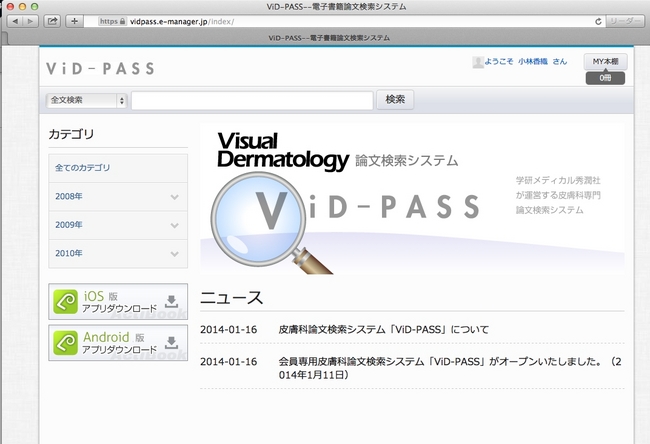The height and width of the screenshot is (444, 650).
Task: Focus the search keyword text field
Action: click(x=252, y=101)
